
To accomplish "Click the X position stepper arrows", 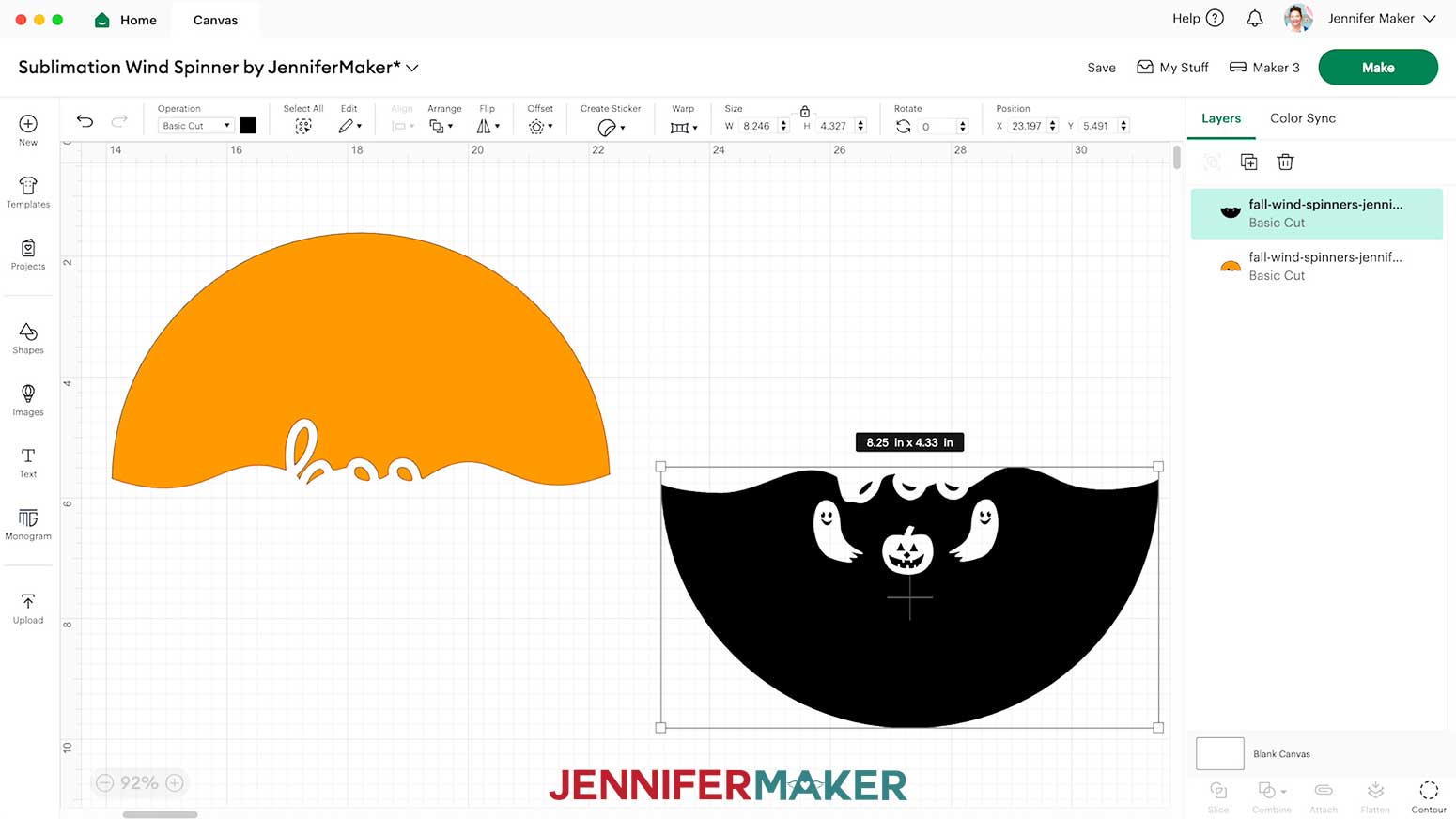I will tap(1052, 126).
